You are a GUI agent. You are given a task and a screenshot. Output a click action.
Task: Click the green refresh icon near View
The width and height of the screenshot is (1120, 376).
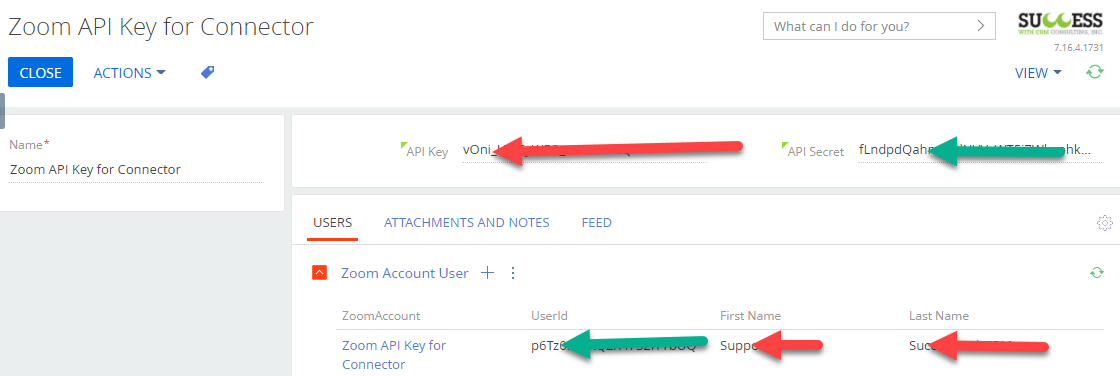pos(1094,72)
